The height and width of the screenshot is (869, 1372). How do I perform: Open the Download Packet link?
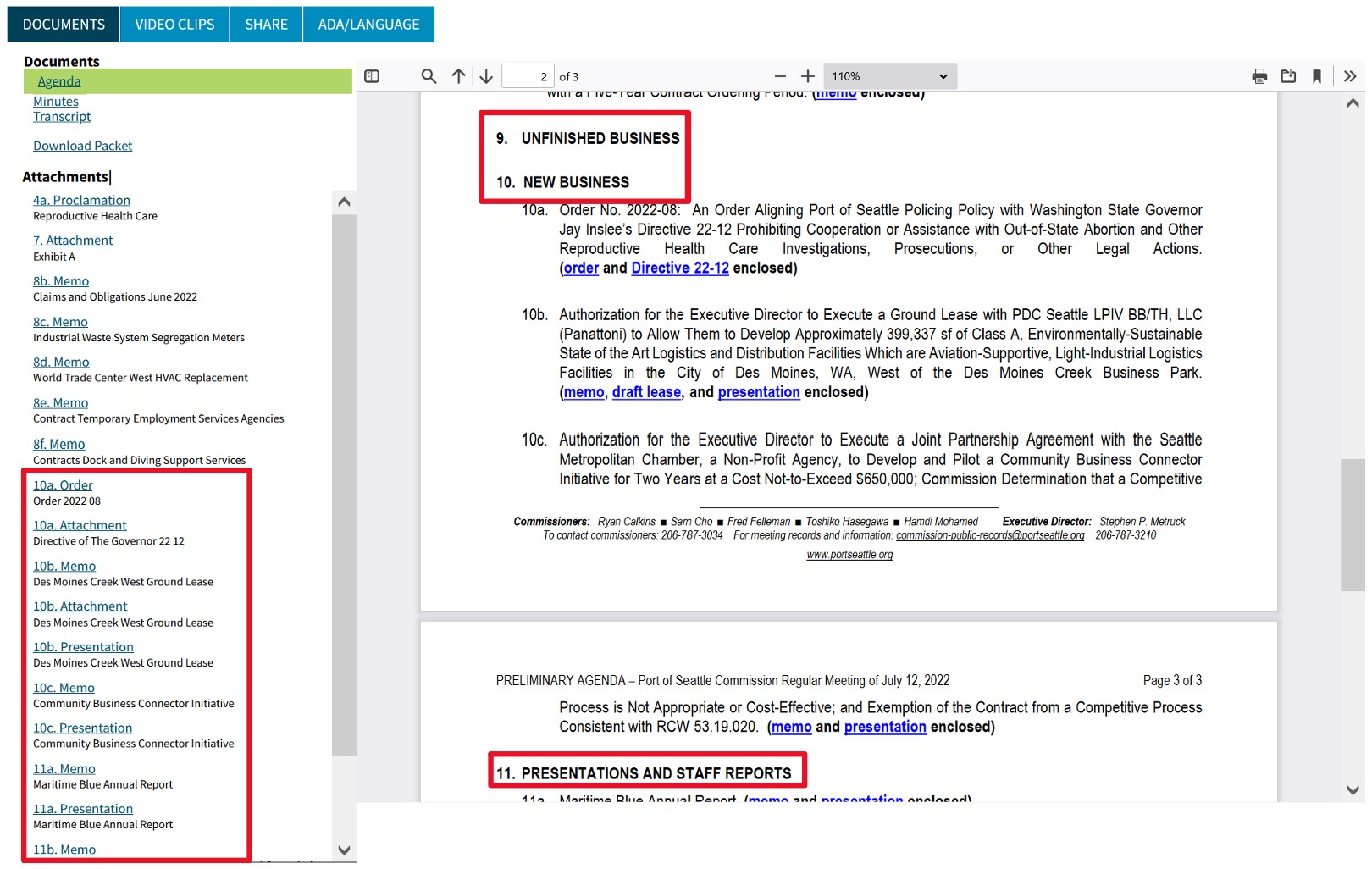point(82,146)
